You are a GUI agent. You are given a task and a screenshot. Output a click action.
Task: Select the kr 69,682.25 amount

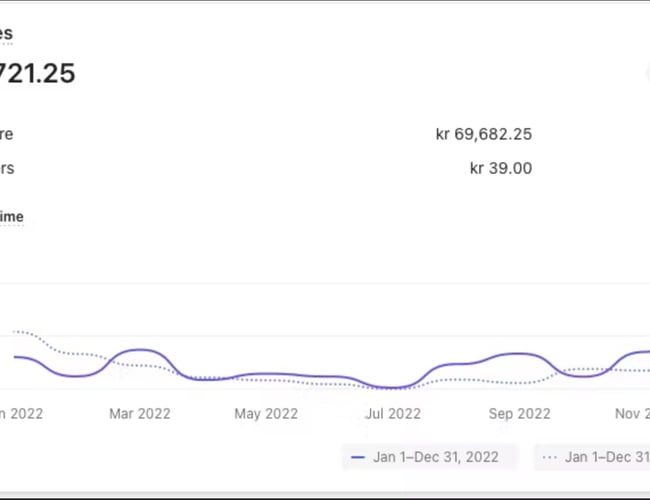coord(483,134)
